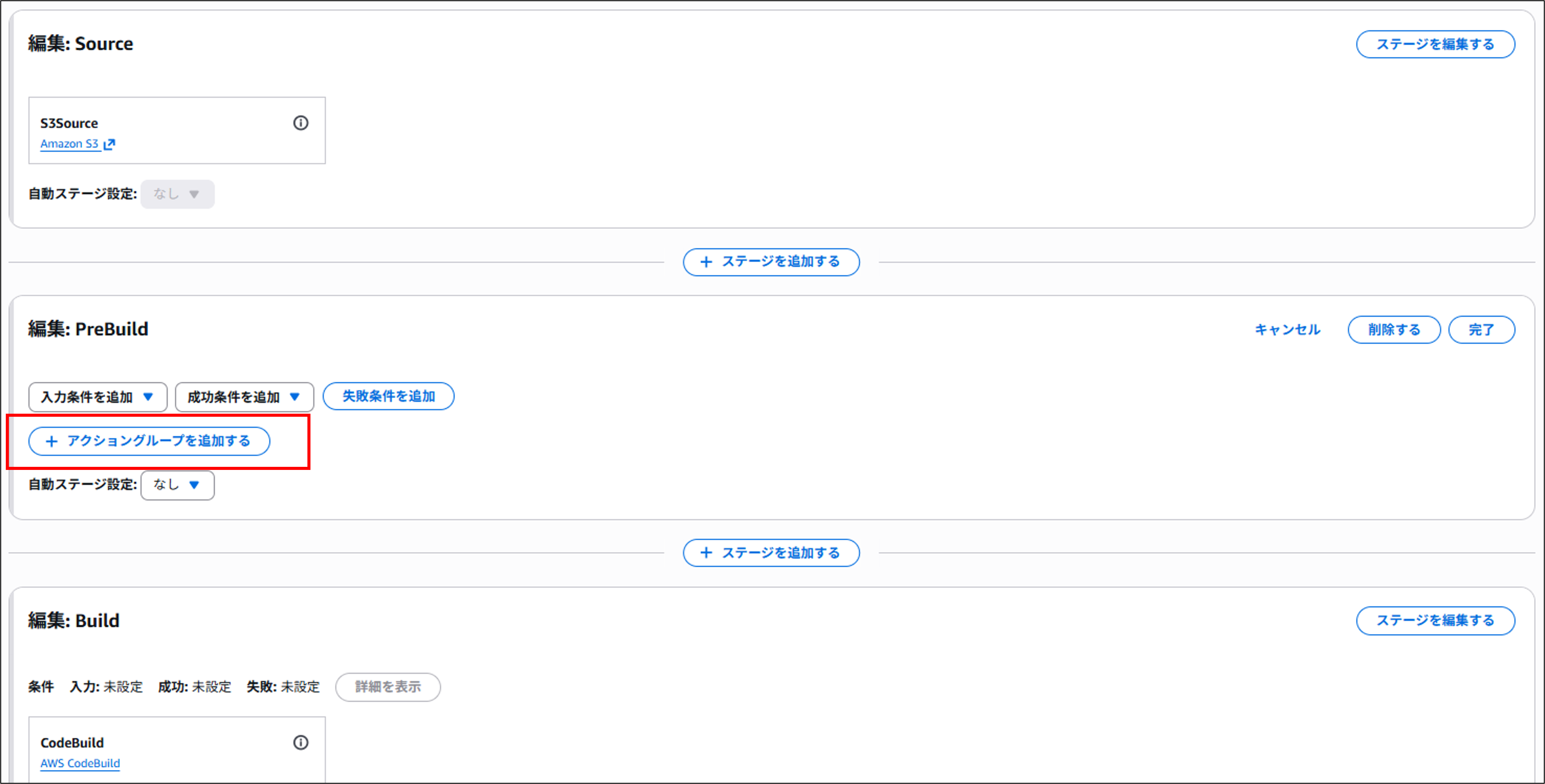Add an action group in PreBuild

[149, 441]
